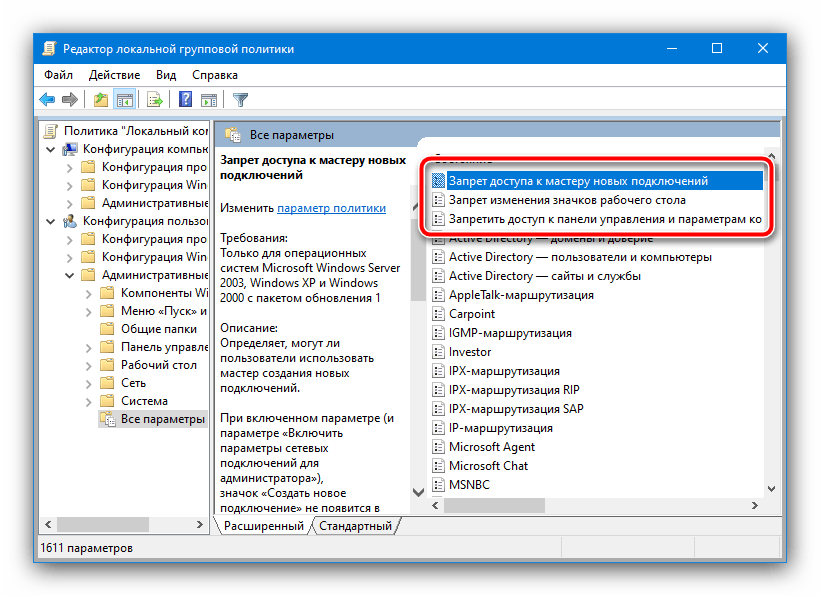
Task: Click the folder icon of Рабочий стол
Action: tap(107, 365)
